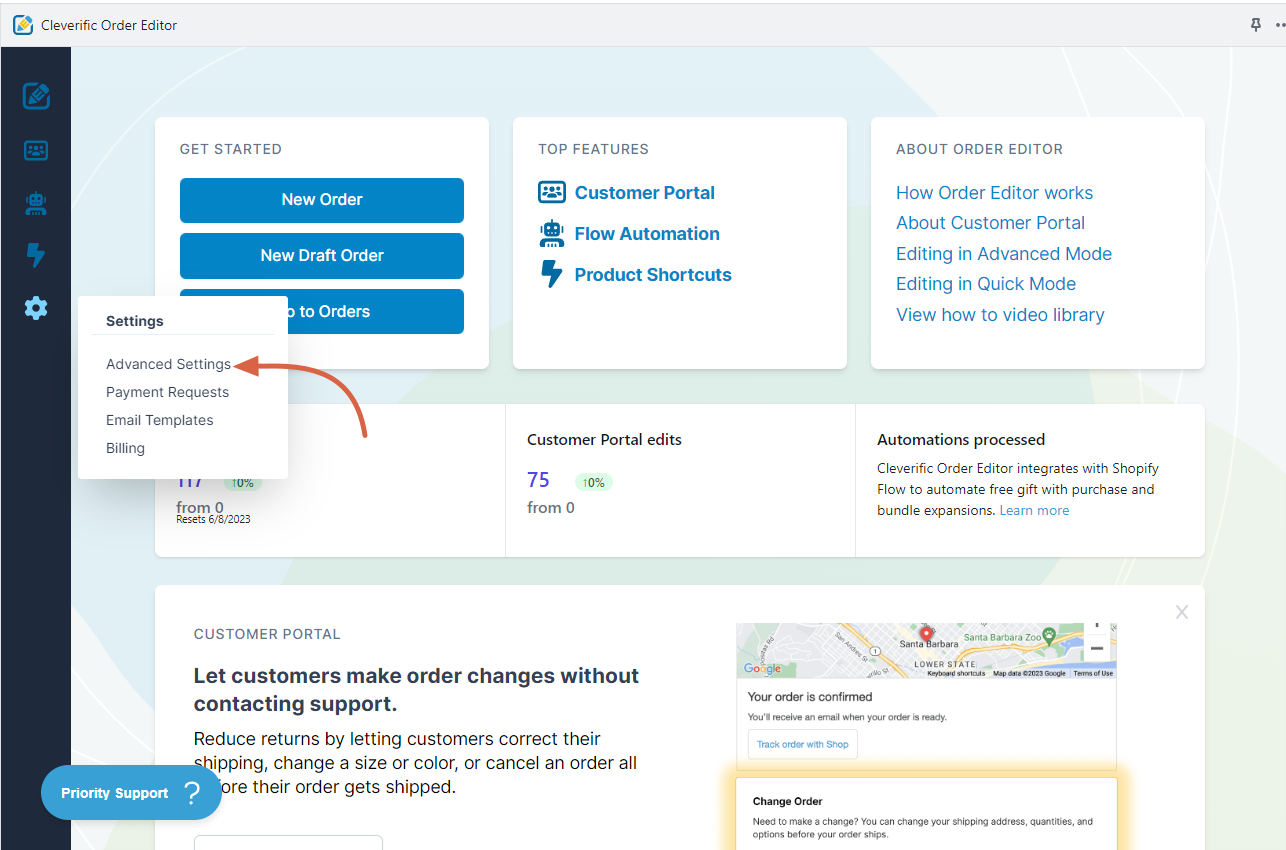Pin the app window using the pin icon
This screenshot has width=1286, height=850.
(1255, 24)
